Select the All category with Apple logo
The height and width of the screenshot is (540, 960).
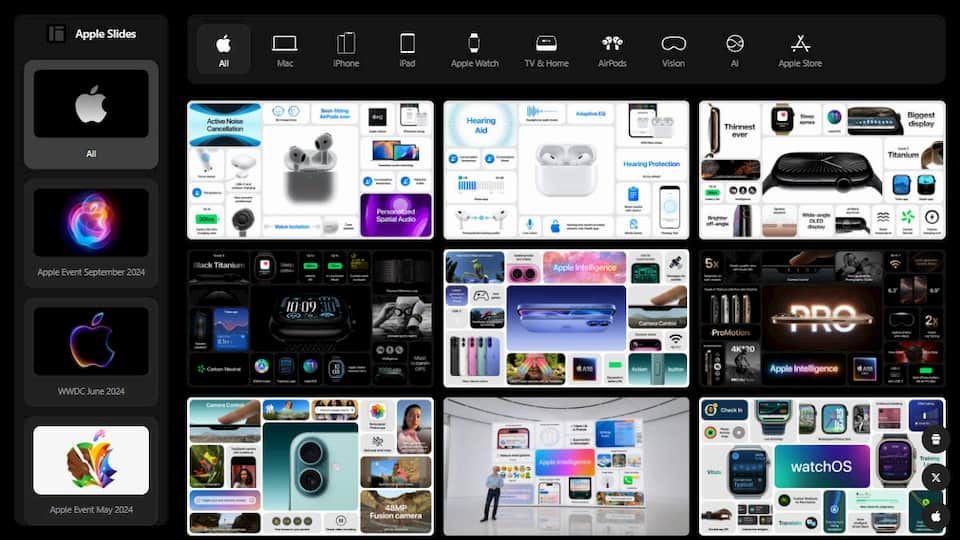pyautogui.click(x=223, y=50)
